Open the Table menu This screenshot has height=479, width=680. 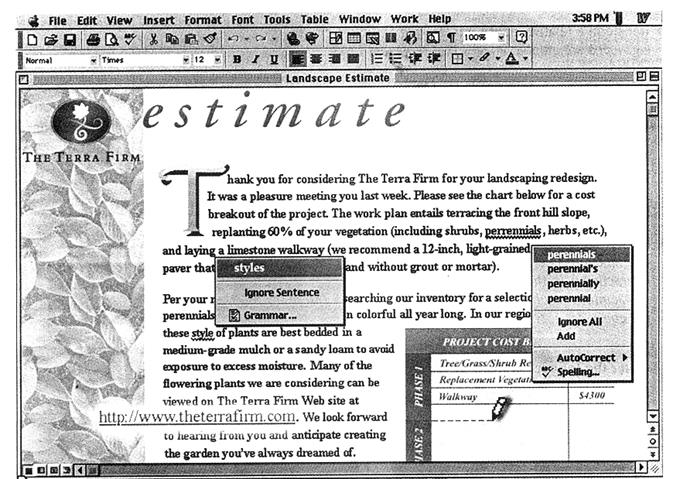(x=314, y=20)
